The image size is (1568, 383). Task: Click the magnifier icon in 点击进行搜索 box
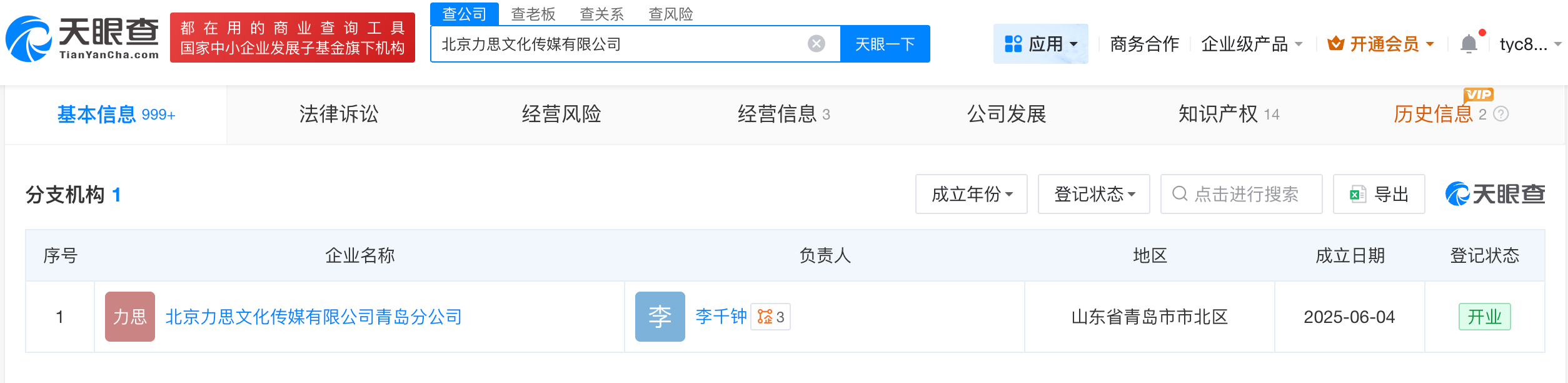click(1178, 194)
